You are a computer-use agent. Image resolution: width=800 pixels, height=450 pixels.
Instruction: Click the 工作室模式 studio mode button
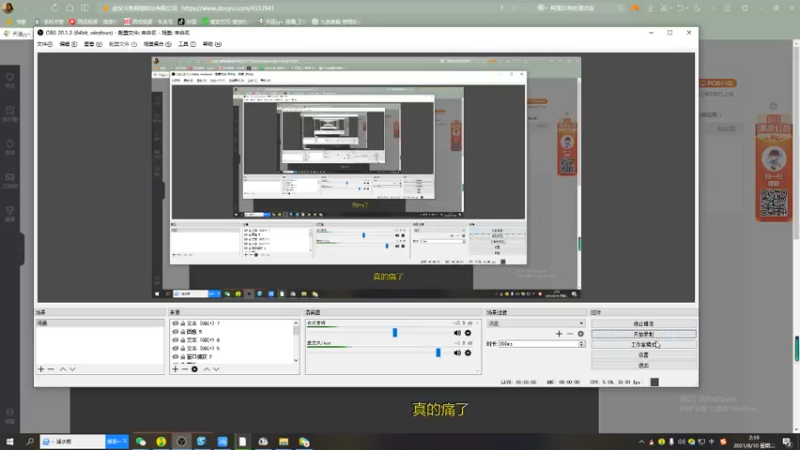643,344
